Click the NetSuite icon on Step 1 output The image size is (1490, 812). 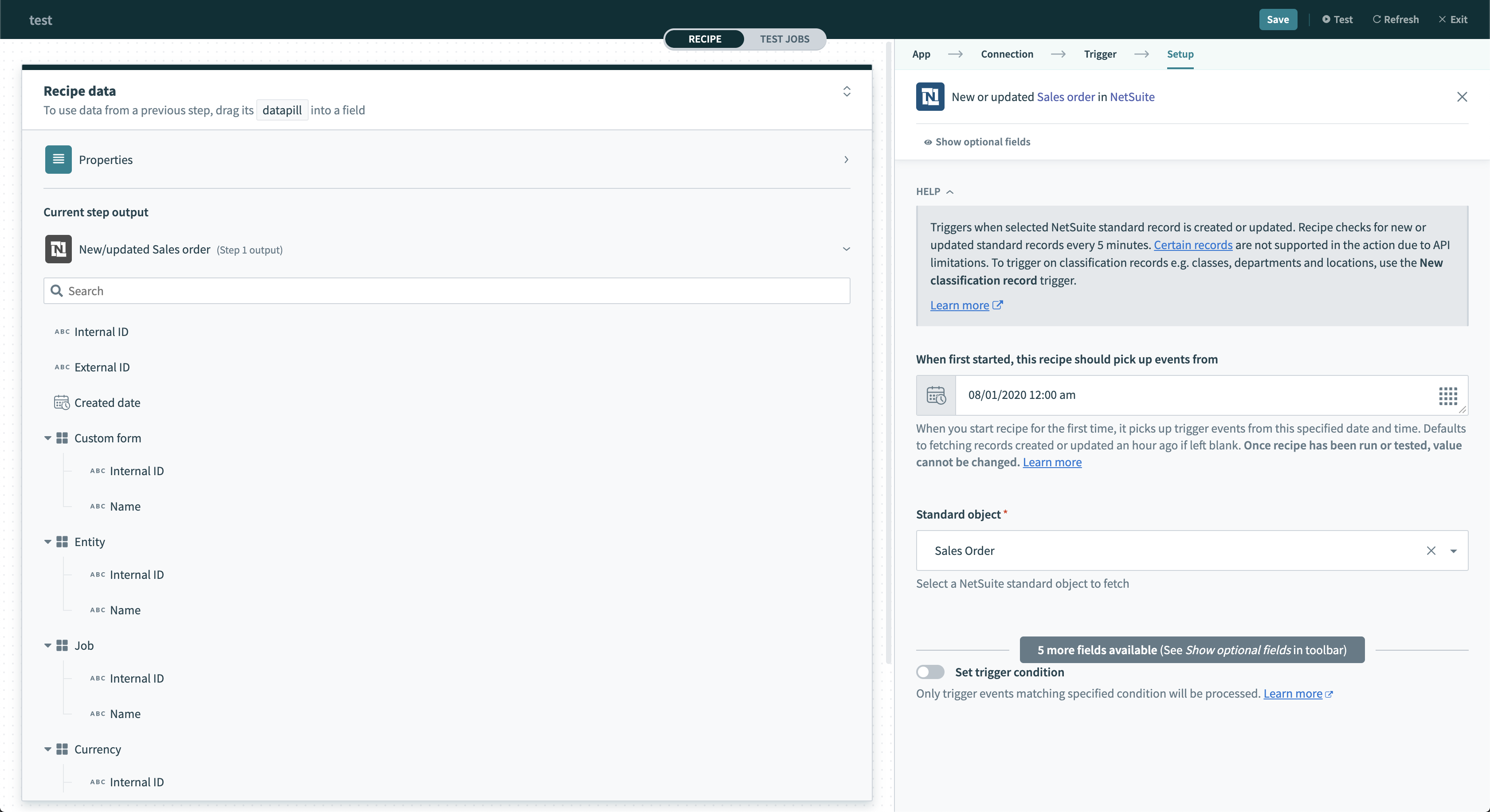[x=58, y=249]
